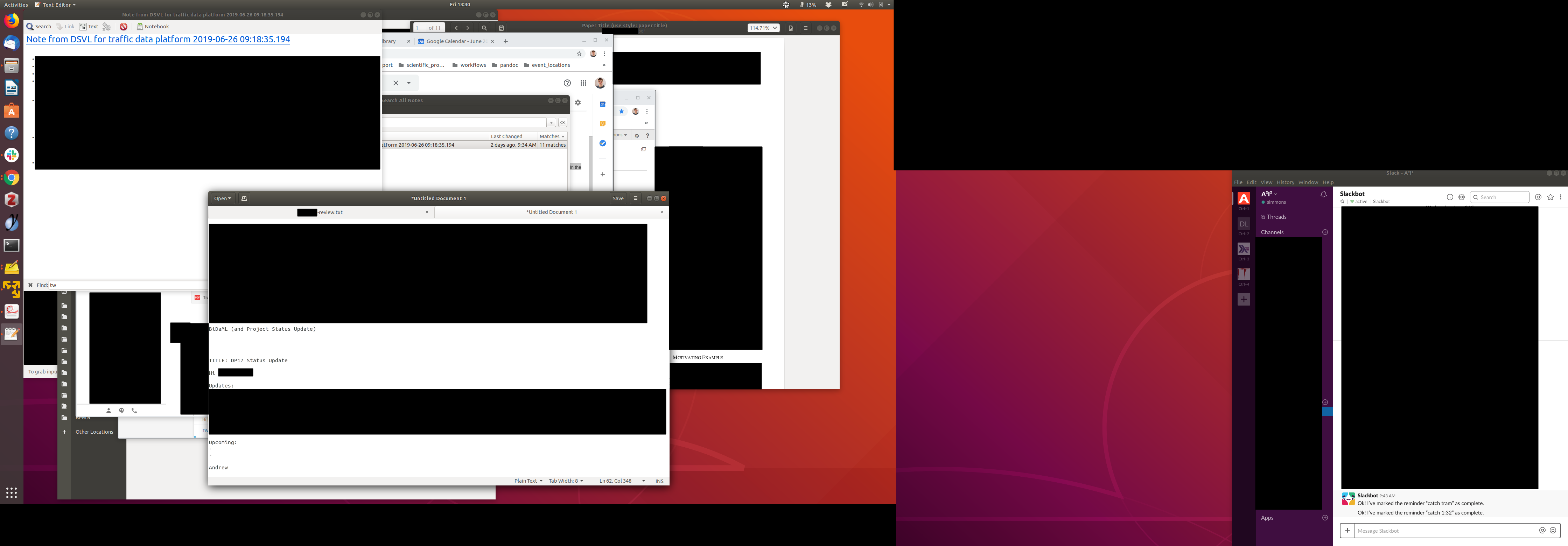Click emoji picker in Slack message box
Screen dimensions: 1568x546
pyautogui.click(x=1553, y=530)
